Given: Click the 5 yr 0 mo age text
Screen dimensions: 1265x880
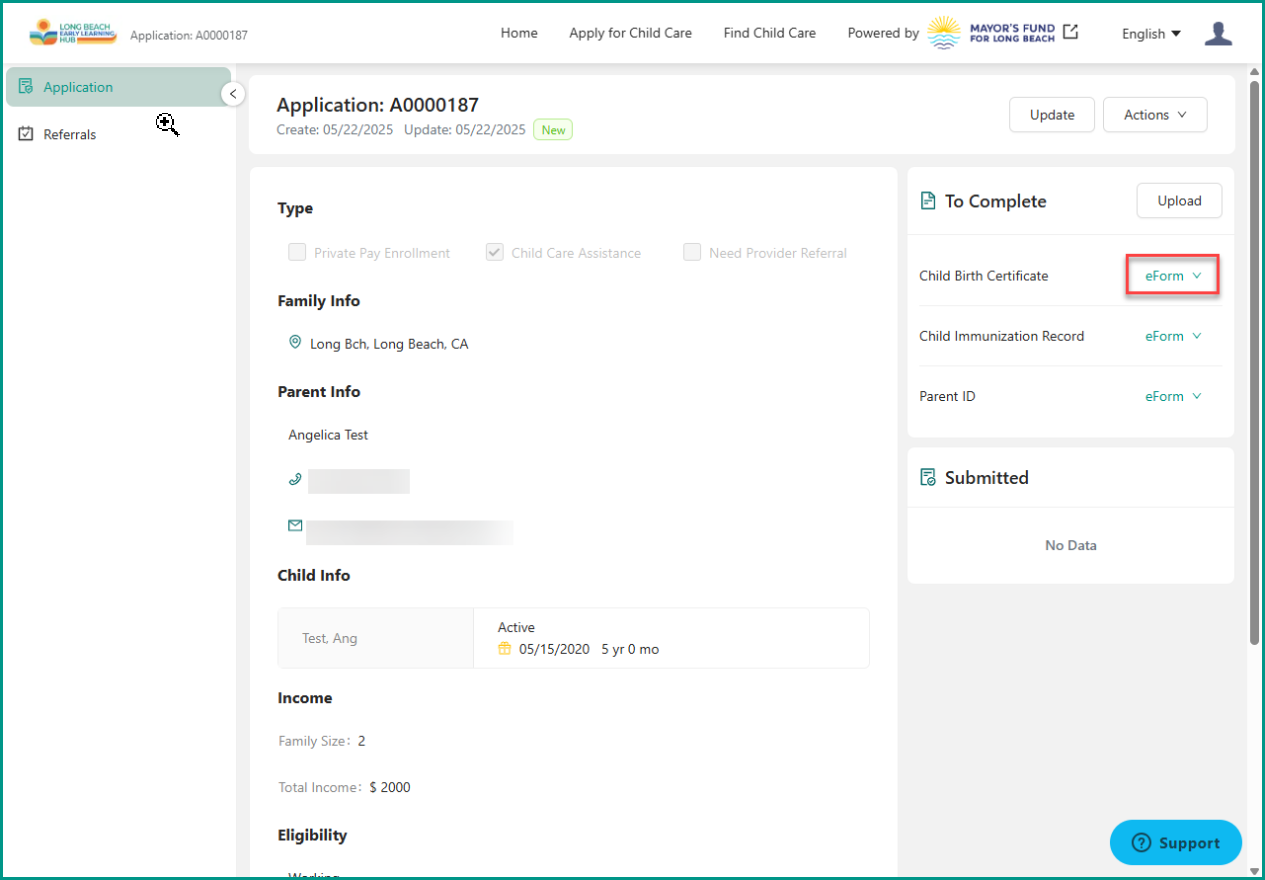Looking at the screenshot, I should (630, 649).
